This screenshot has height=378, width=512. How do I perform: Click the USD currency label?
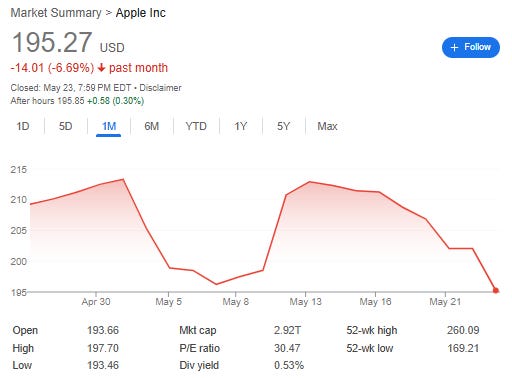tap(112, 48)
